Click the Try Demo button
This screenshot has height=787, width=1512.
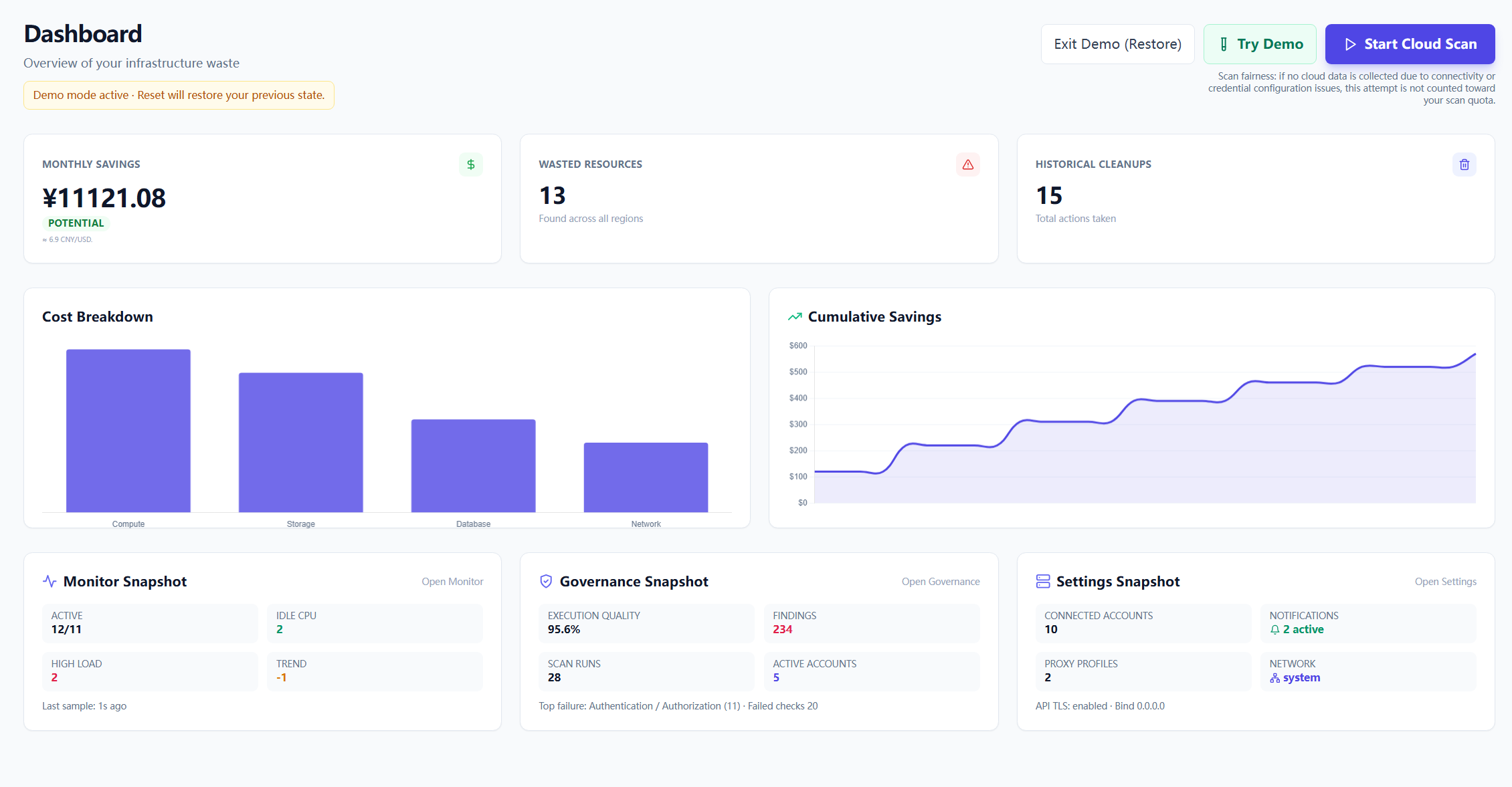tap(1260, 44)
